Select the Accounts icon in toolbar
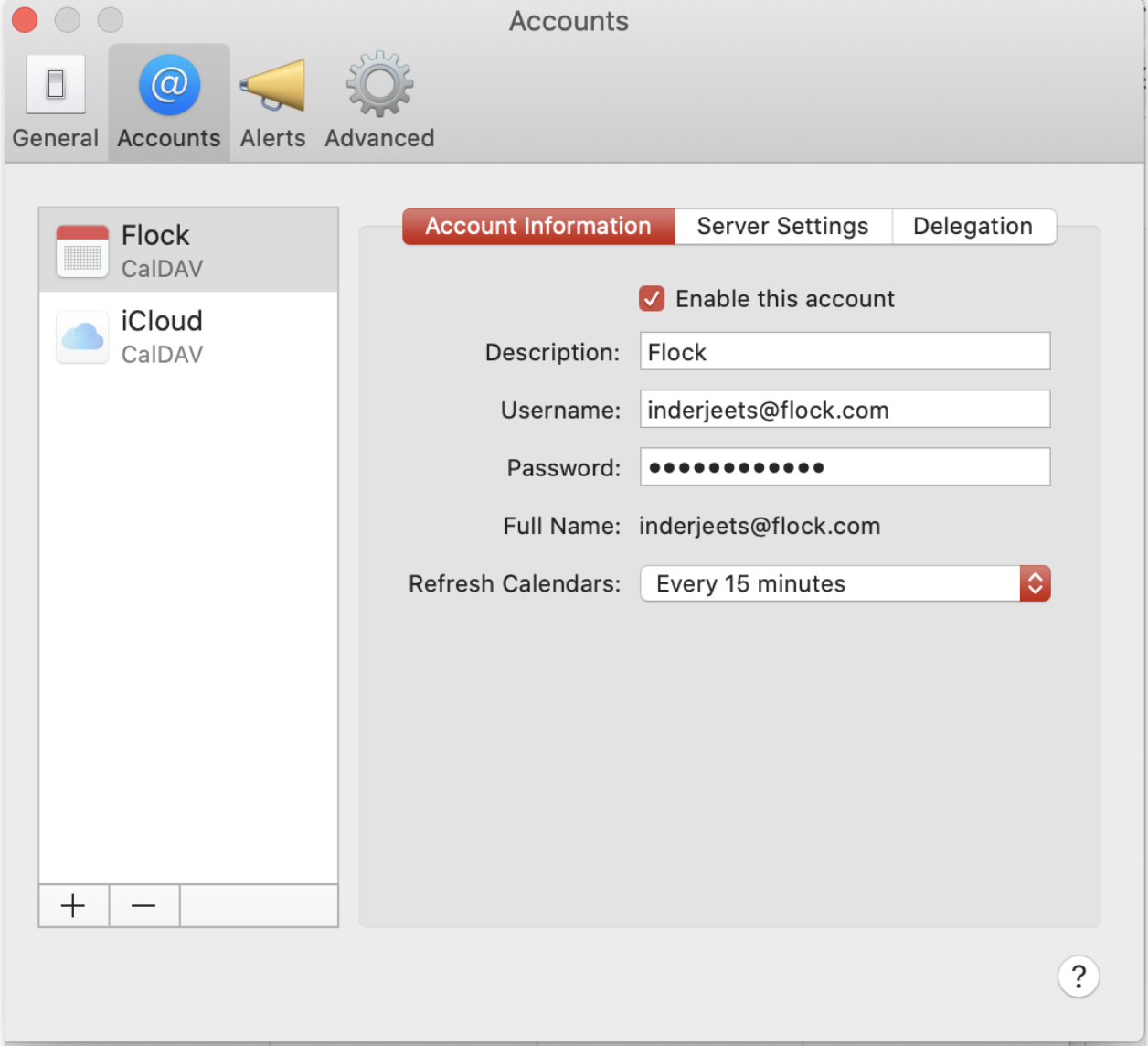 coord(168,101)
